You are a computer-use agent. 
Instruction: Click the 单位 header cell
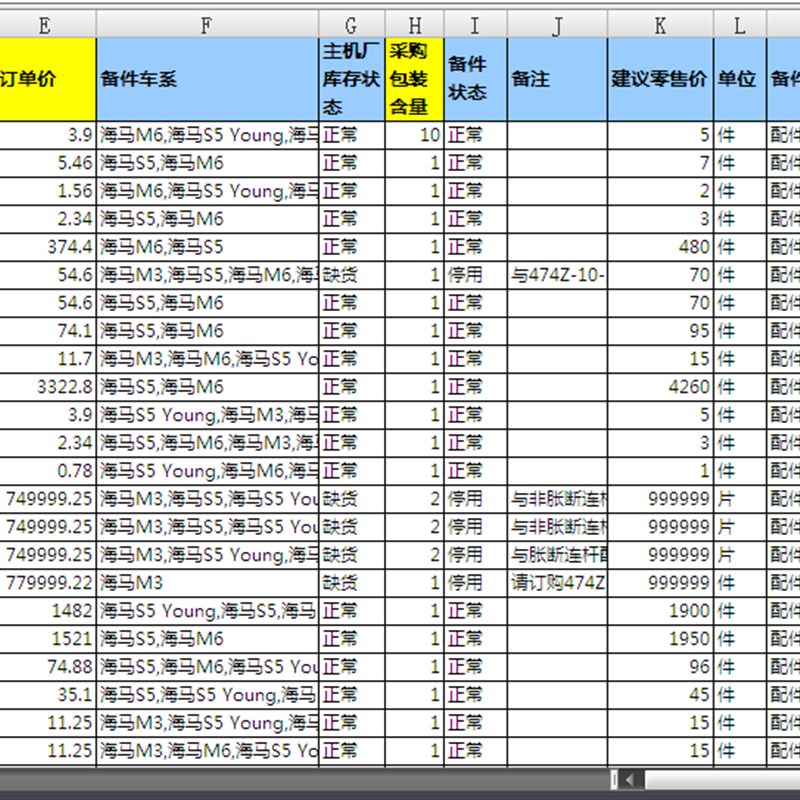pyautogui.click(x=740, y=80)
